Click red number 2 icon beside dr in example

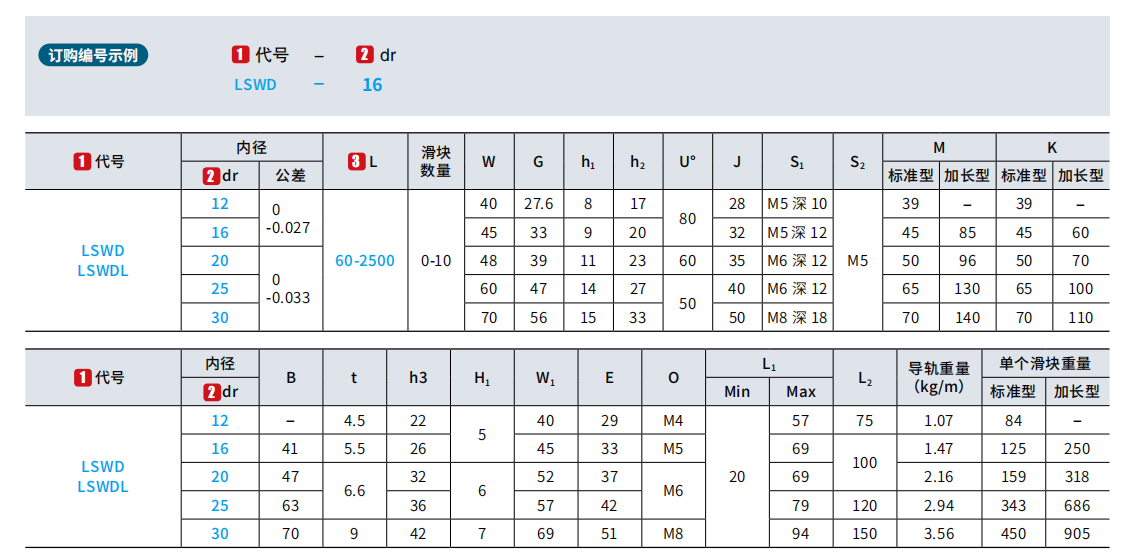click(364, 55)
